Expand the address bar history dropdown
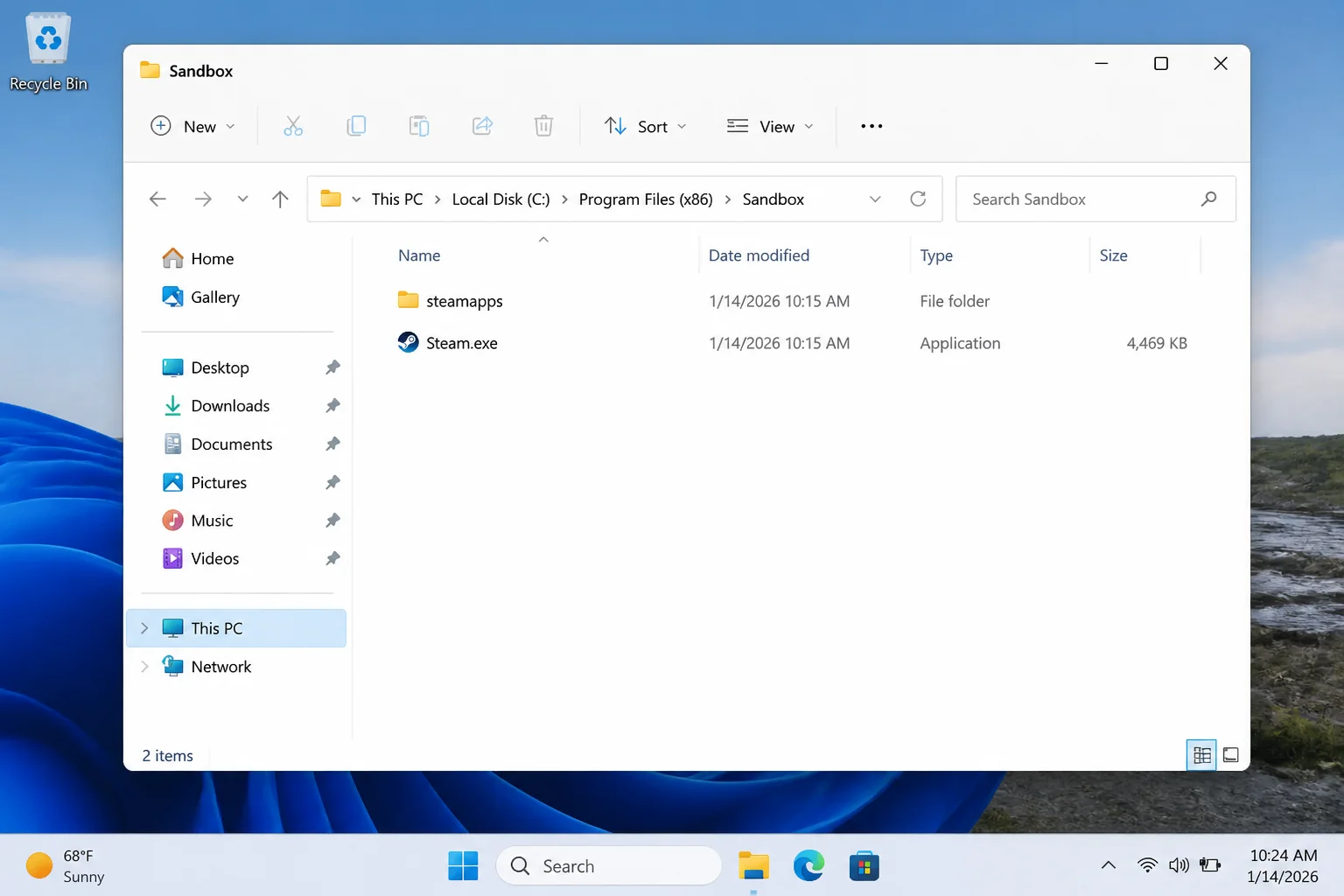Image resolution: width=1344 pixels, height=896 pixels. click(x=875, y=199)
